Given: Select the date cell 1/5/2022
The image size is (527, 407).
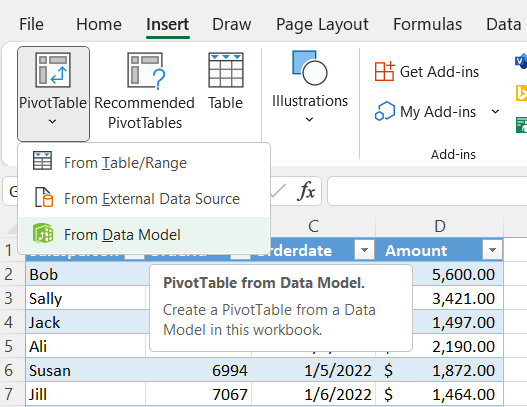Looking at the screenshot, I should click(314, 370).
